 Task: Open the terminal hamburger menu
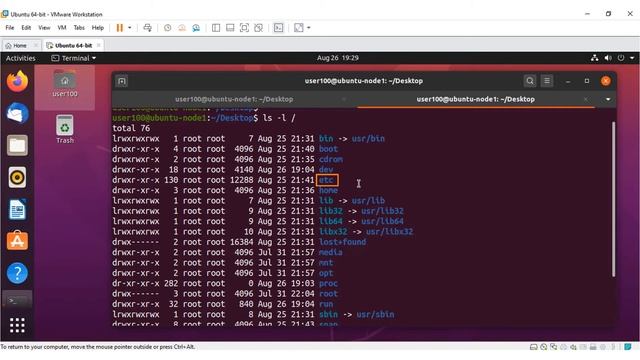(x=547, y=81)
